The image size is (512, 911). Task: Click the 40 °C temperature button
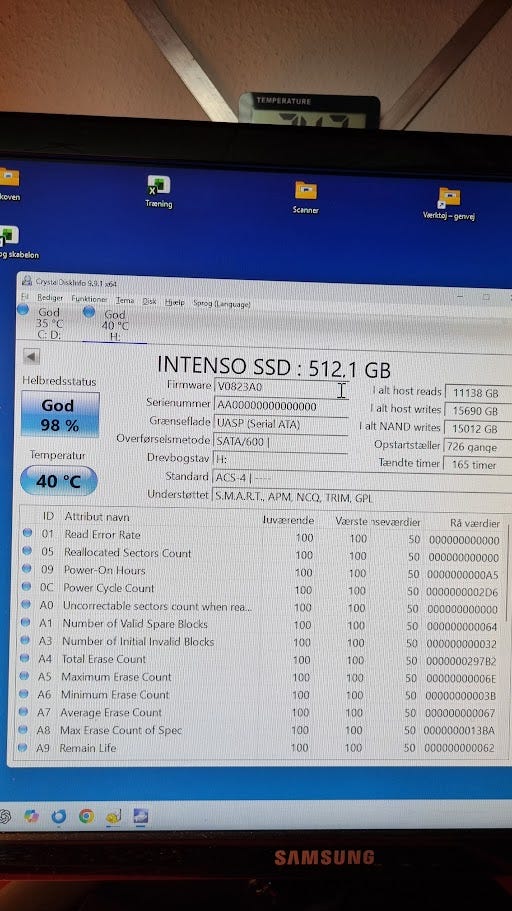point(59,481)
